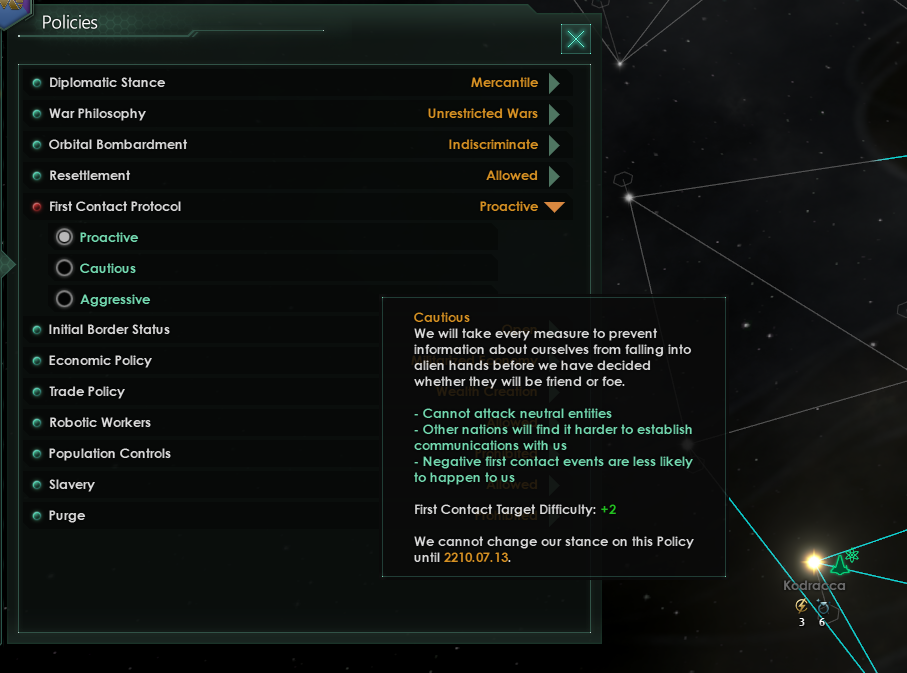Click the red status dot beside First Contact Protocol
Screen dimensions: 907x673
click(37, 207)
